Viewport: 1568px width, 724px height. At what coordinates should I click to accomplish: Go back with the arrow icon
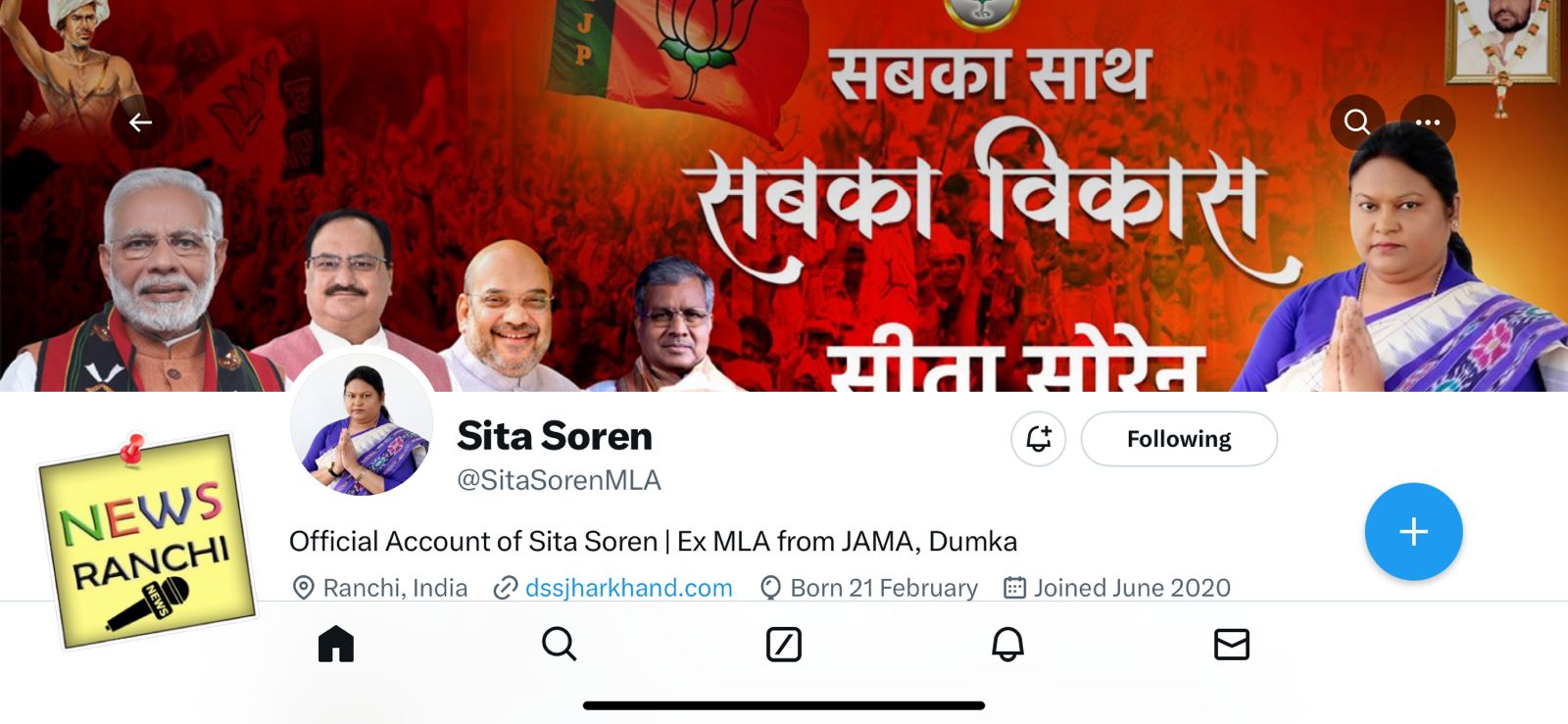(140, 122)
